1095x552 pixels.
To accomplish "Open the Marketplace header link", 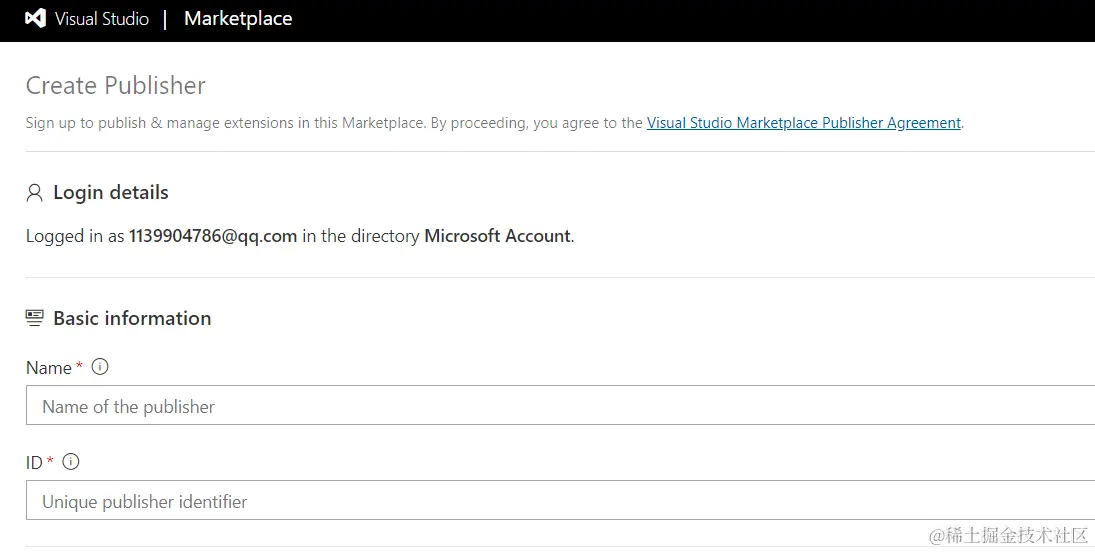I will coord(238,19).
